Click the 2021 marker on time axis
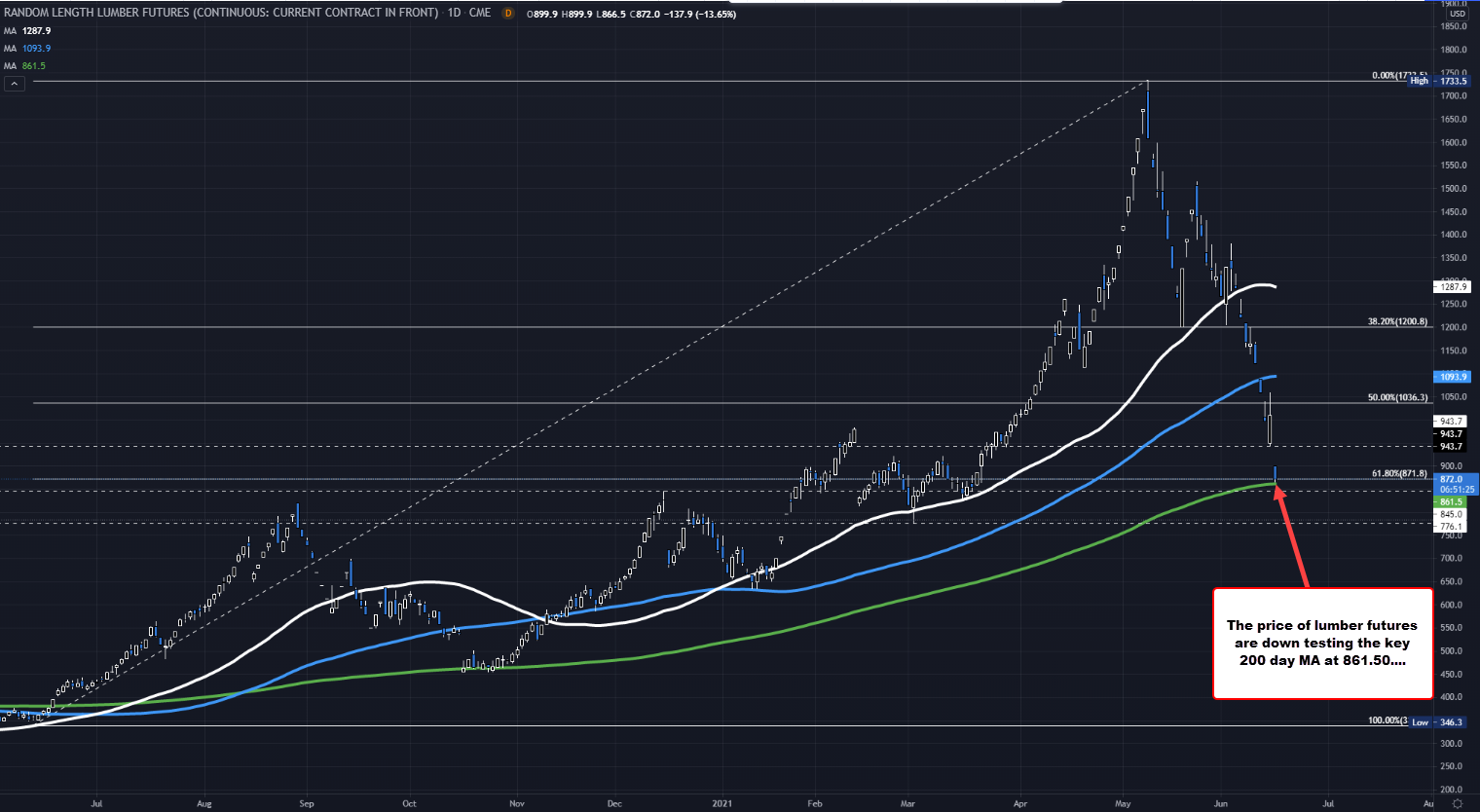1480x812 pixels. (721, 804)
